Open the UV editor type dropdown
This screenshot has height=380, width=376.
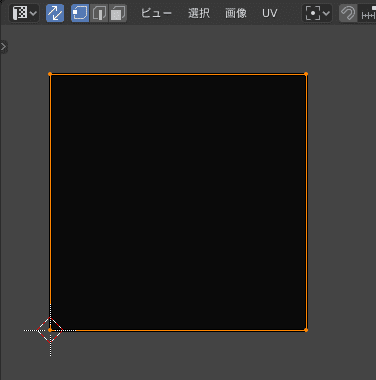pos(24,13)
